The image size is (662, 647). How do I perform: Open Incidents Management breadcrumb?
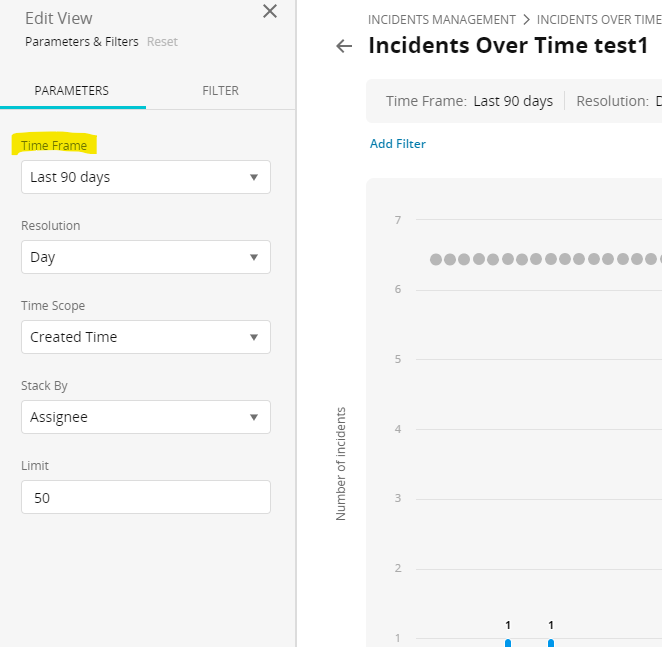point(441,19)
